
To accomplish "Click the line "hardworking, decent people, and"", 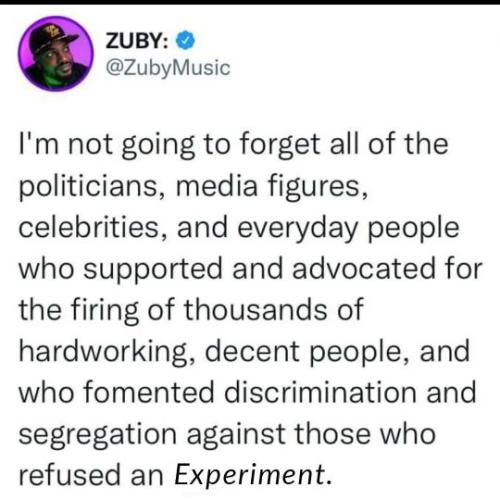I will pos(245,352).
